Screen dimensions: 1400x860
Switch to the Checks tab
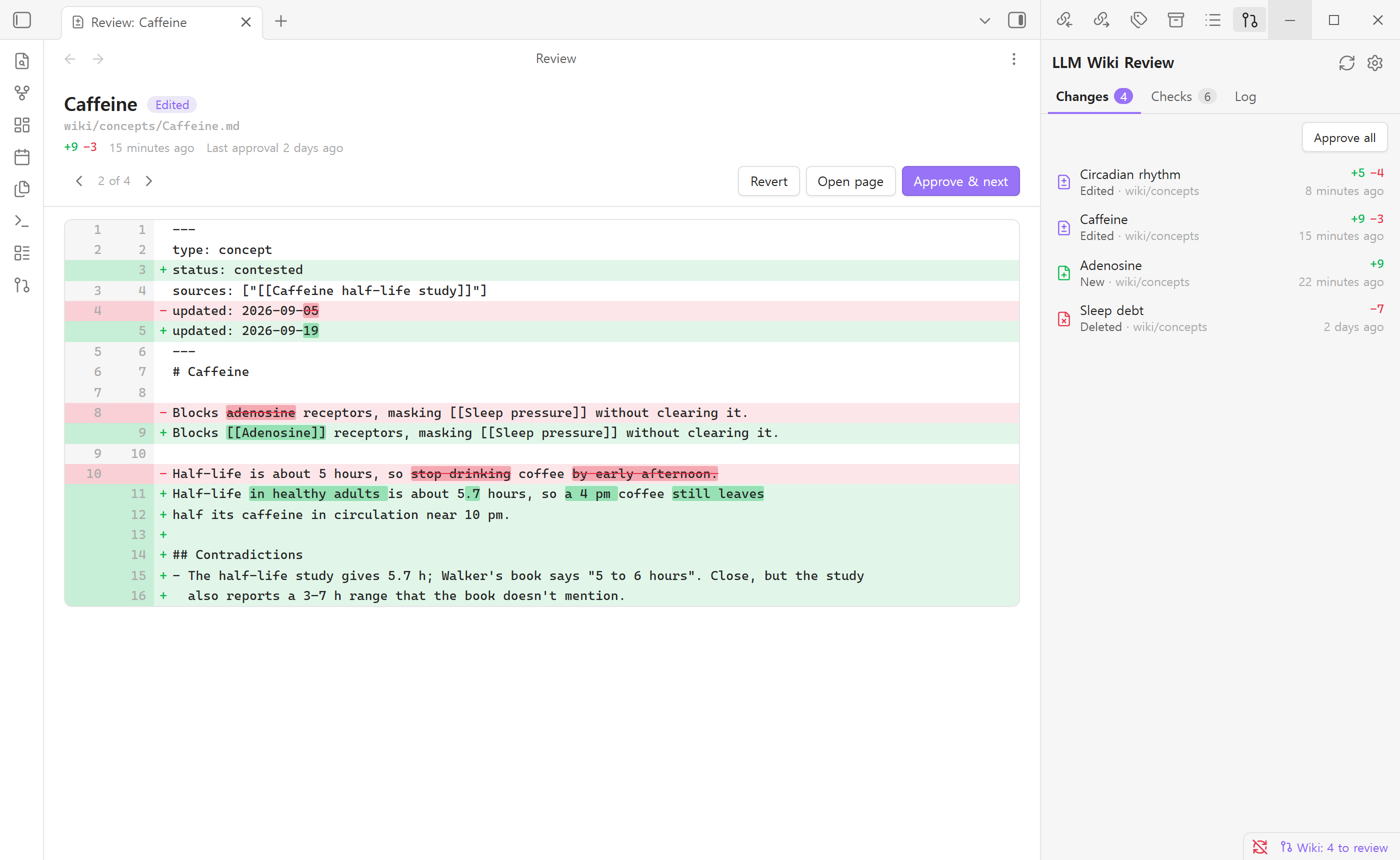click(x=1184, y=96)
